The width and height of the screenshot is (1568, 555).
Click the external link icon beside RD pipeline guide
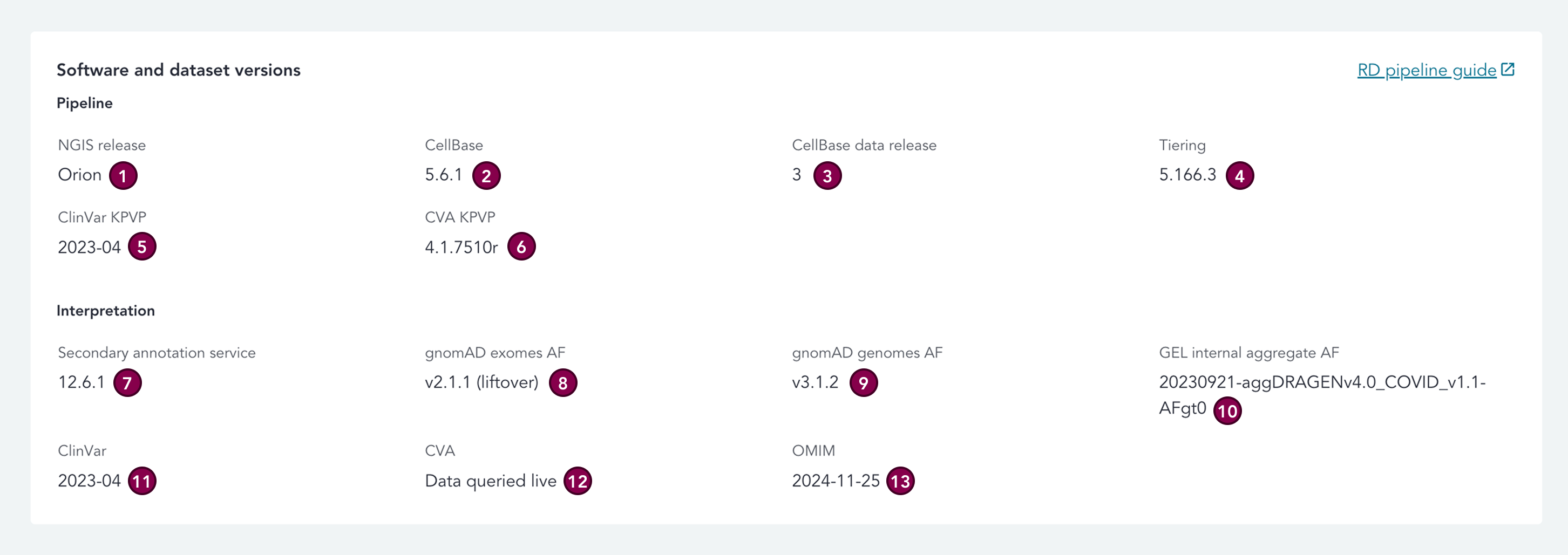click(1508, 70)
